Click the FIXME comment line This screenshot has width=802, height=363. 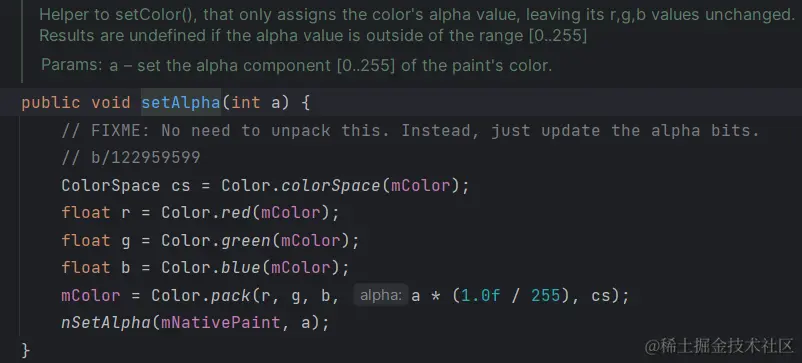coord(410,131)
